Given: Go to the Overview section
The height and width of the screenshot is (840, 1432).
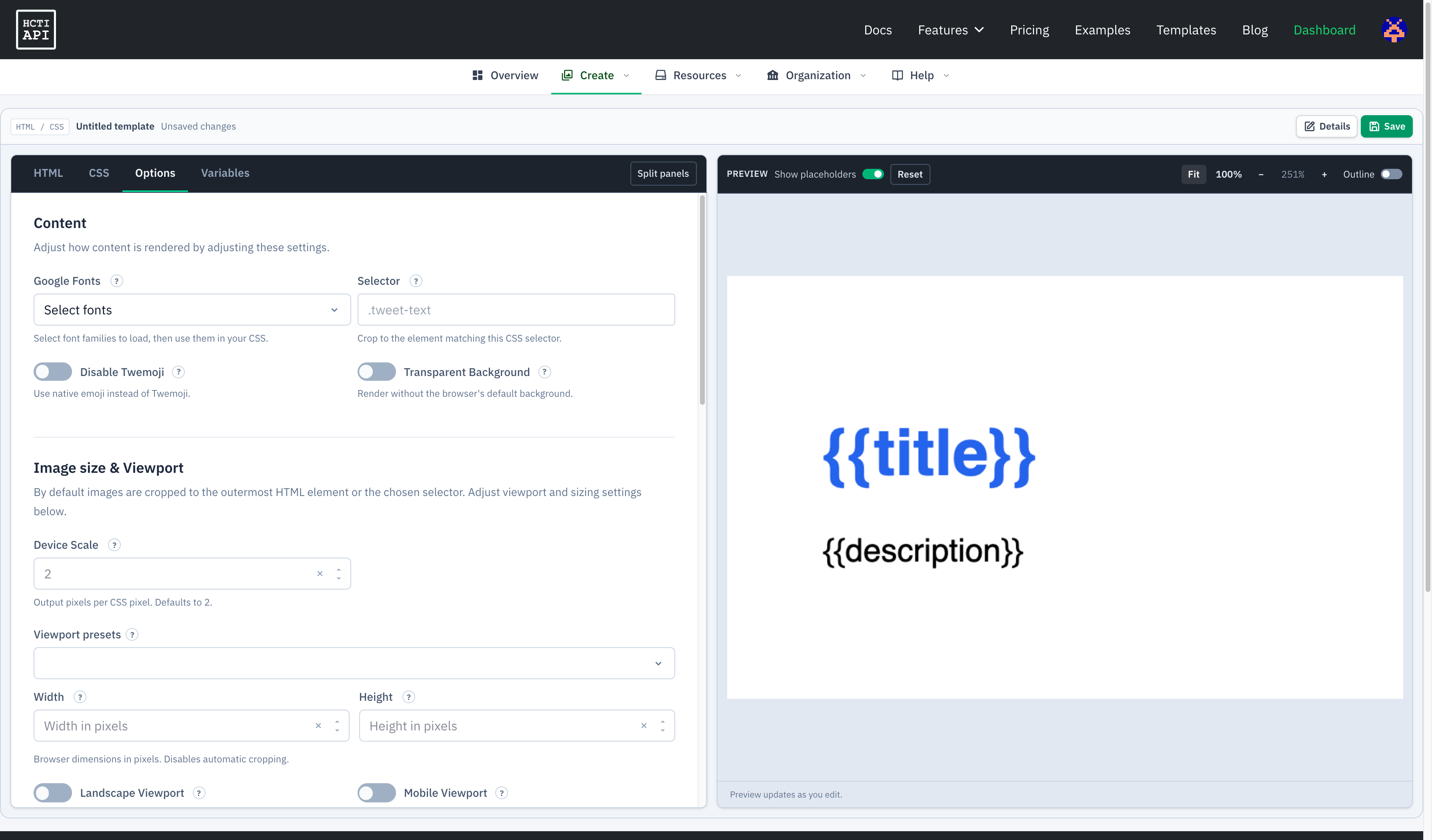Looking at the screenshot, I should click(x=505, y=76).
